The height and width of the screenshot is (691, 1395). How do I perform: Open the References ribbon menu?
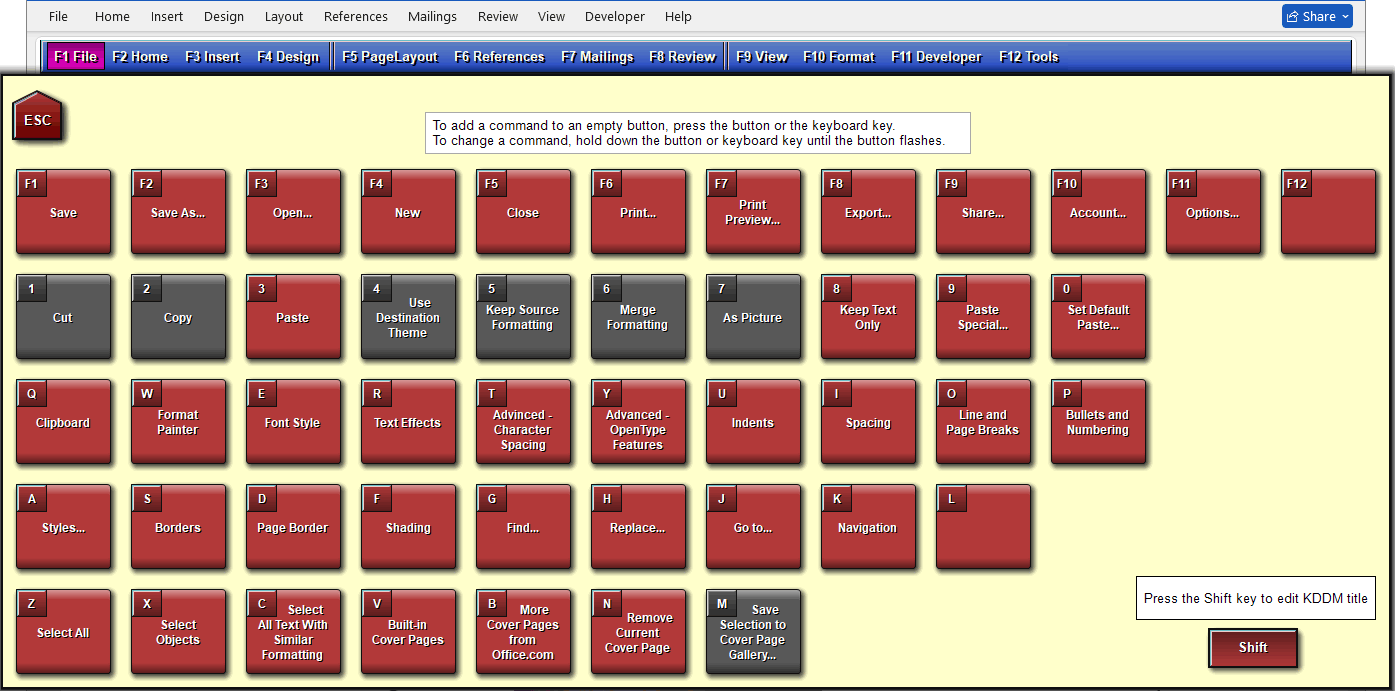click(x=356, y=16)
